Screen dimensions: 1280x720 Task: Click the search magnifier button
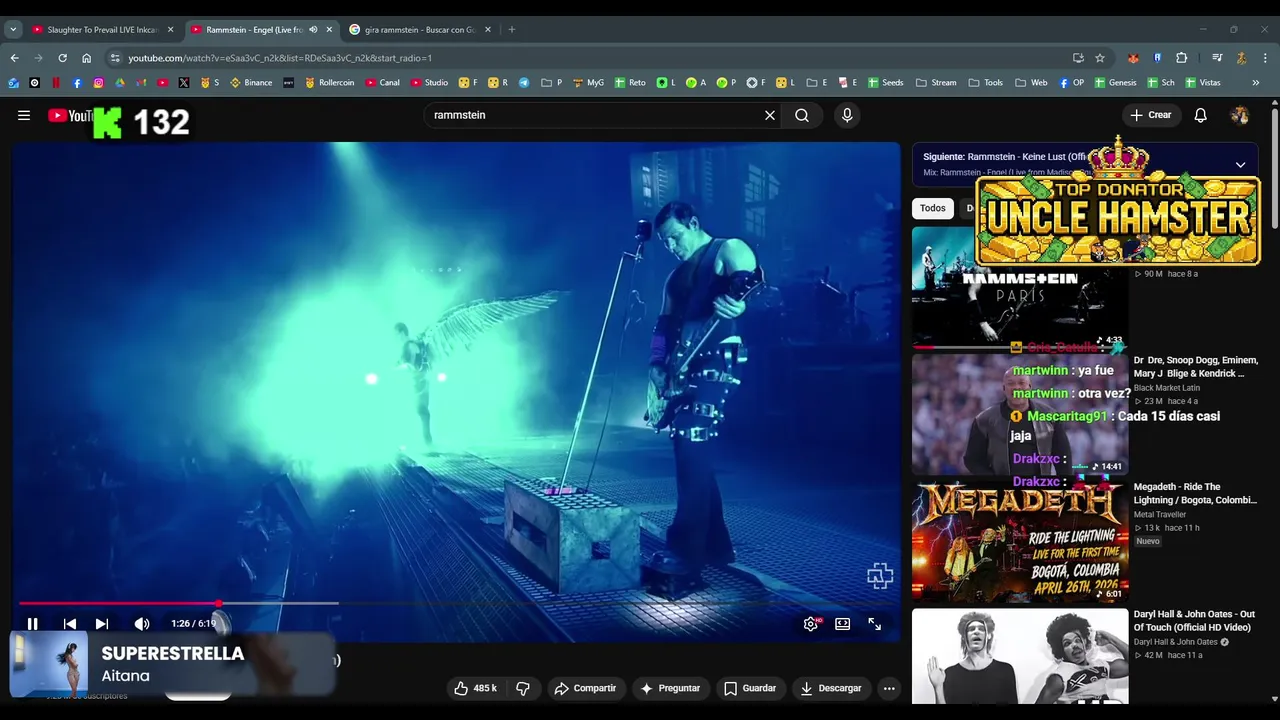point(802,115)
